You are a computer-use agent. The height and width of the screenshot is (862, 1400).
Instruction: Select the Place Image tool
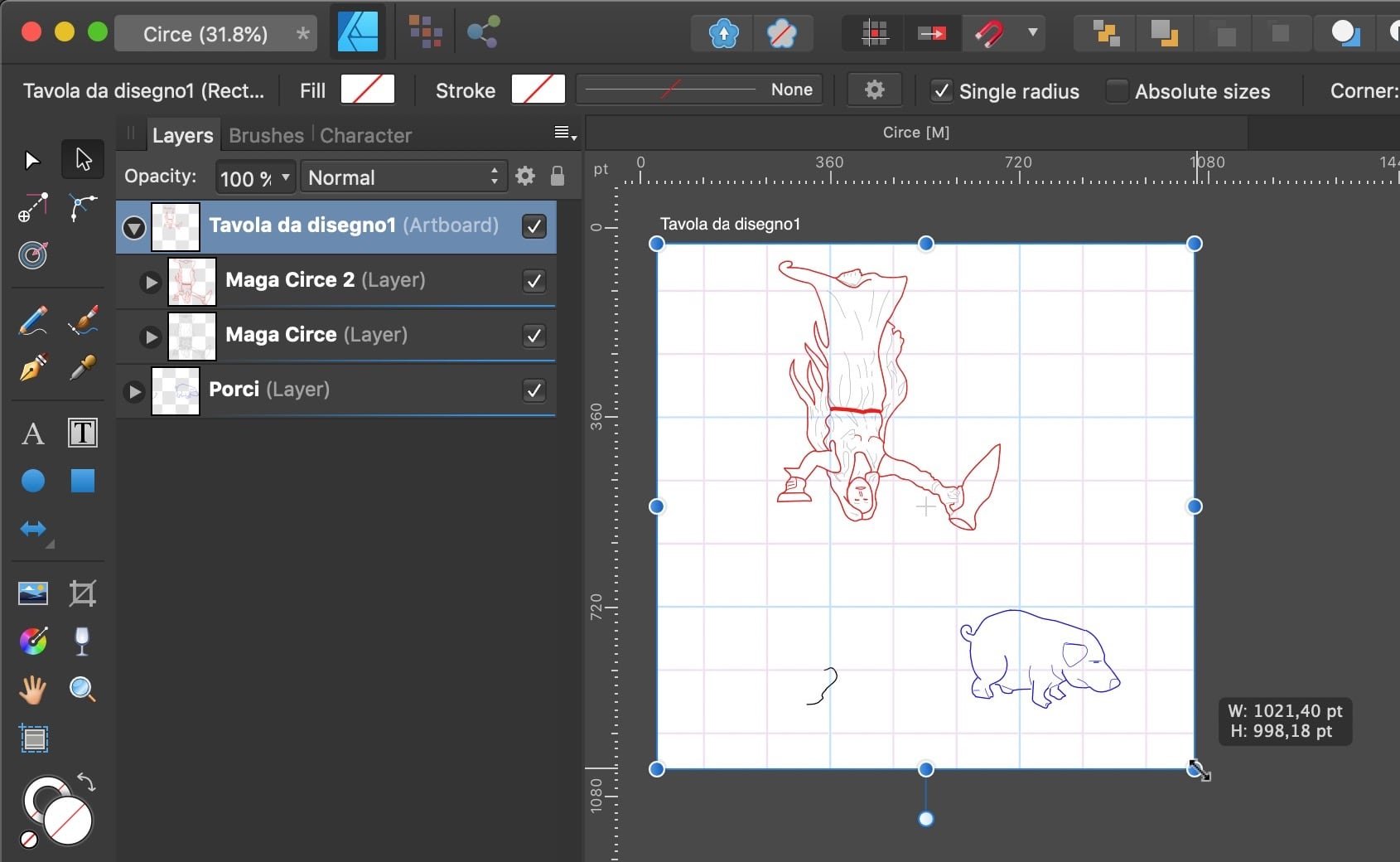pos(33,593)
